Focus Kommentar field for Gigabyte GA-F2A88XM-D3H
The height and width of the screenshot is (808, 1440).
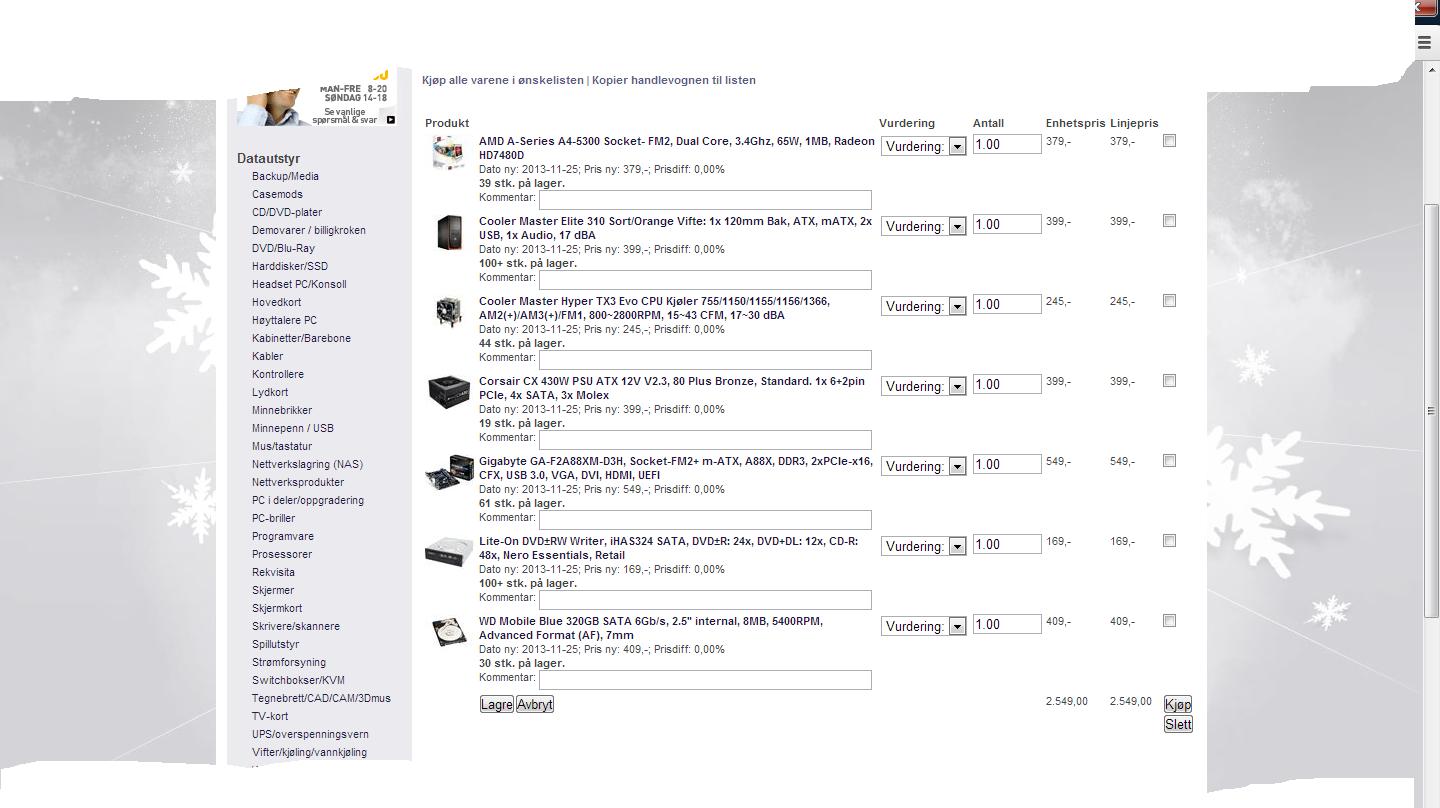[705, 520]
